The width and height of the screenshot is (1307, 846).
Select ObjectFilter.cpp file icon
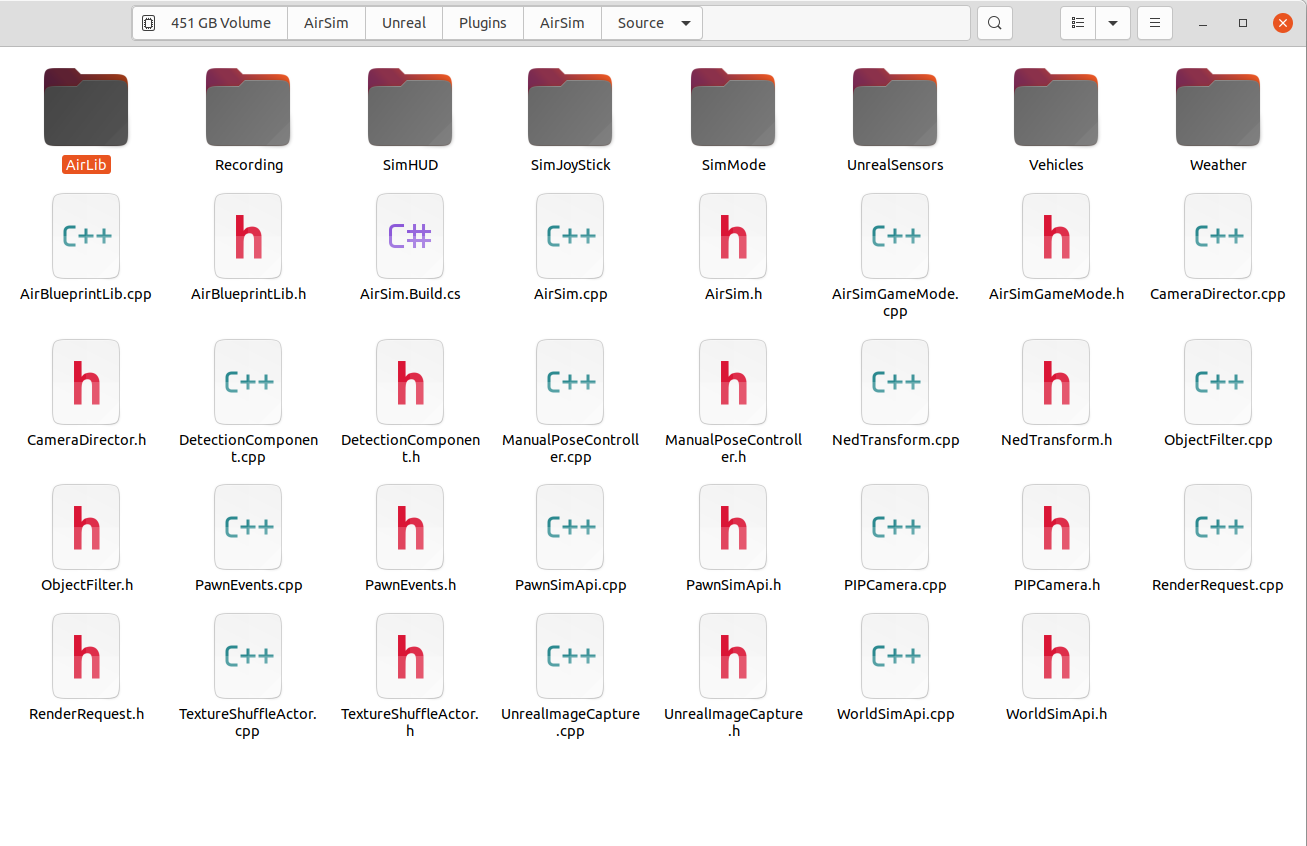point(1218,382)
